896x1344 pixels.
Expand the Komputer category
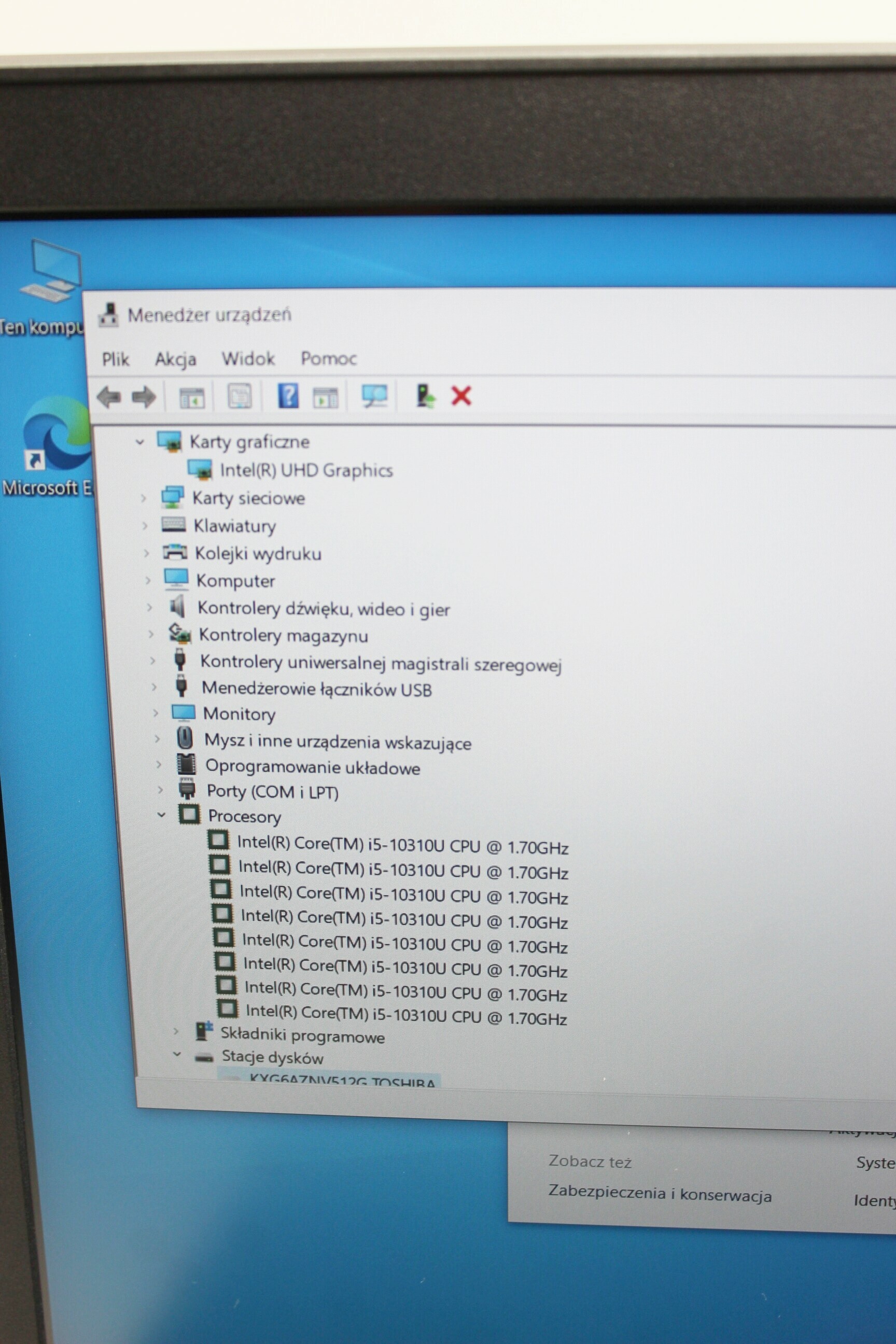click(x=147, y=581)
